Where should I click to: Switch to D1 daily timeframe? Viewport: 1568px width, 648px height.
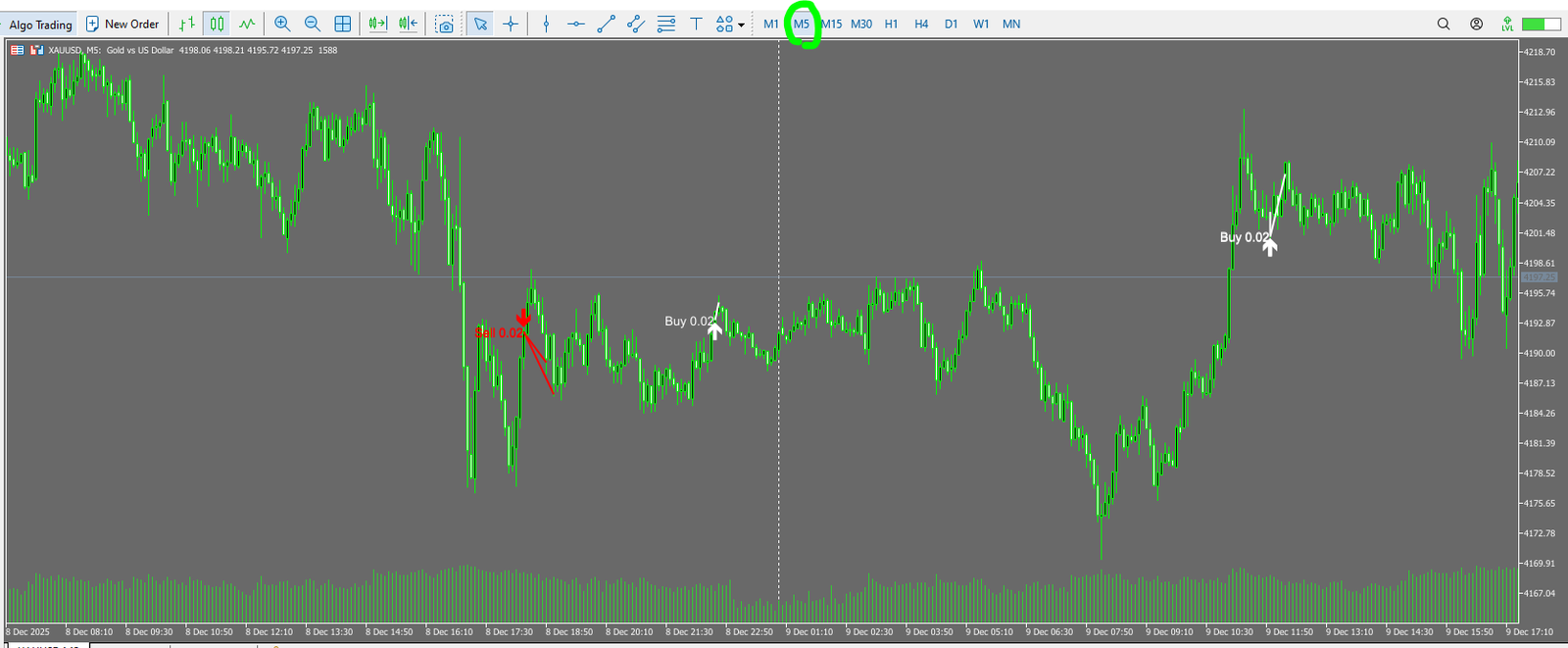(951, 24)
